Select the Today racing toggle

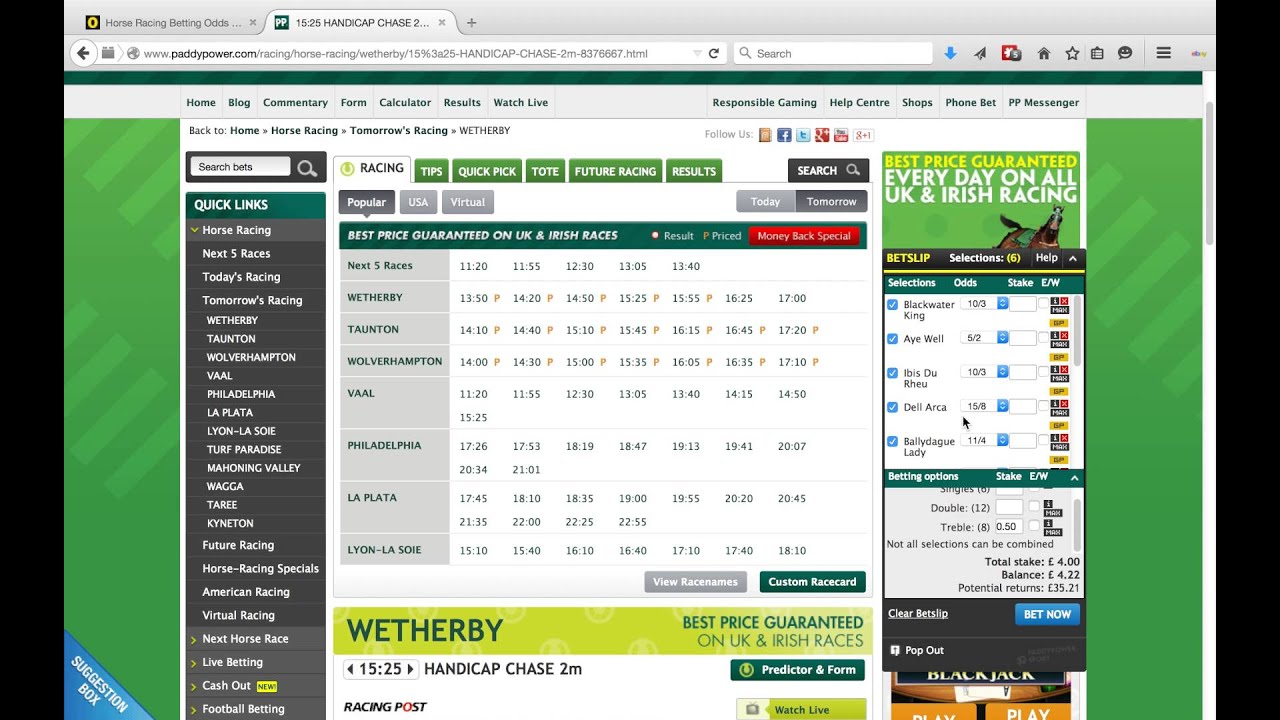pyautogui.click(x=765, y=201)
